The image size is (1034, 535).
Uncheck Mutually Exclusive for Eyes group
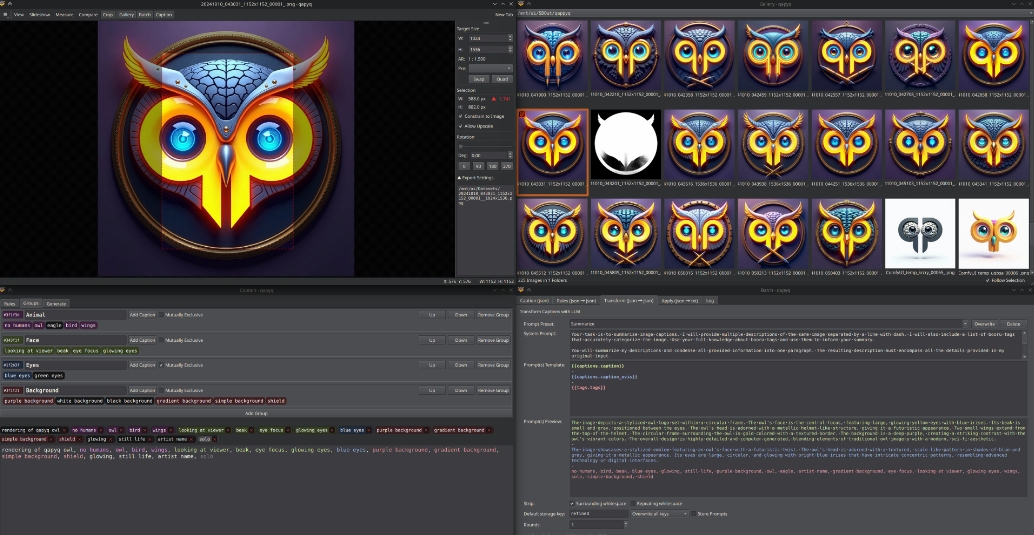[163, 365]
